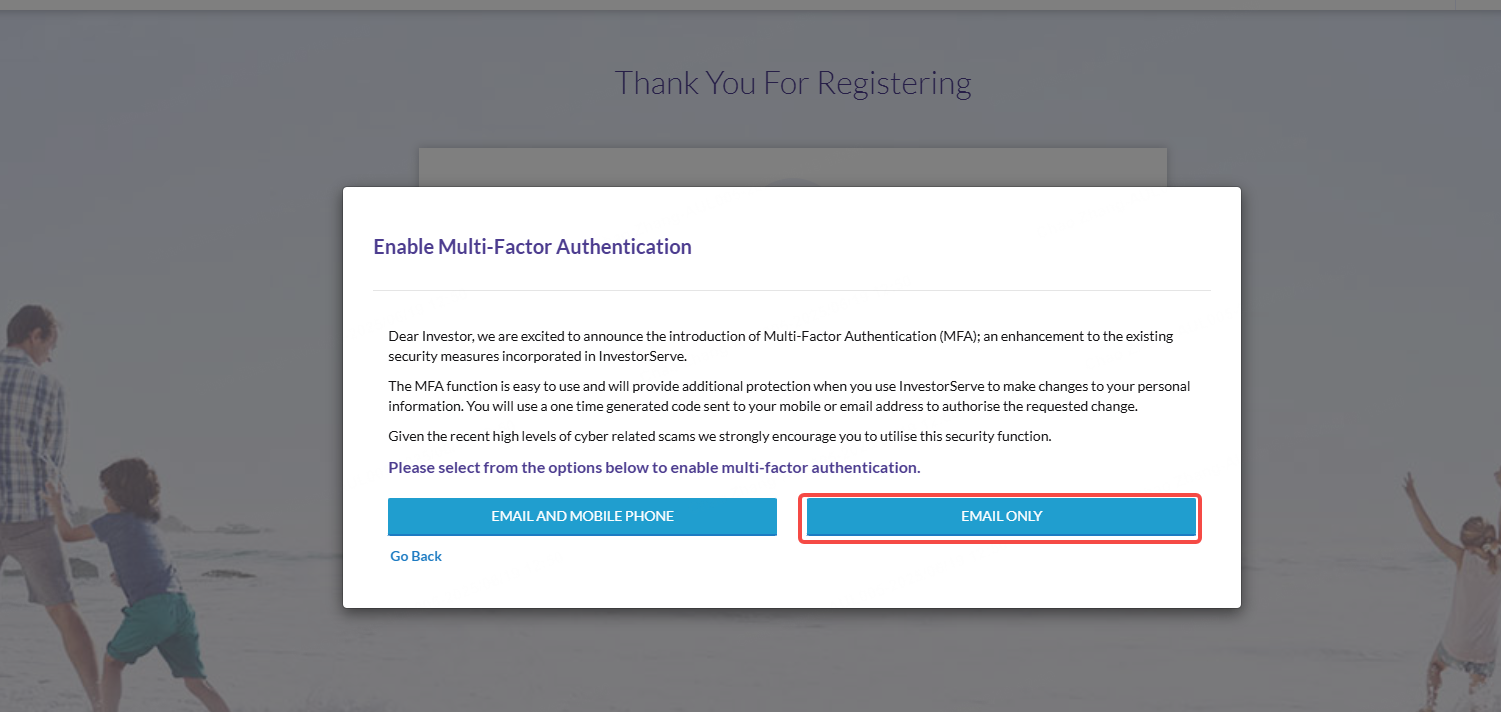The height and width of the screenshot is (712, 1501).
Task: Choose the EMAIL AND MOBILE PHONE option
Action: pos(582,517)
